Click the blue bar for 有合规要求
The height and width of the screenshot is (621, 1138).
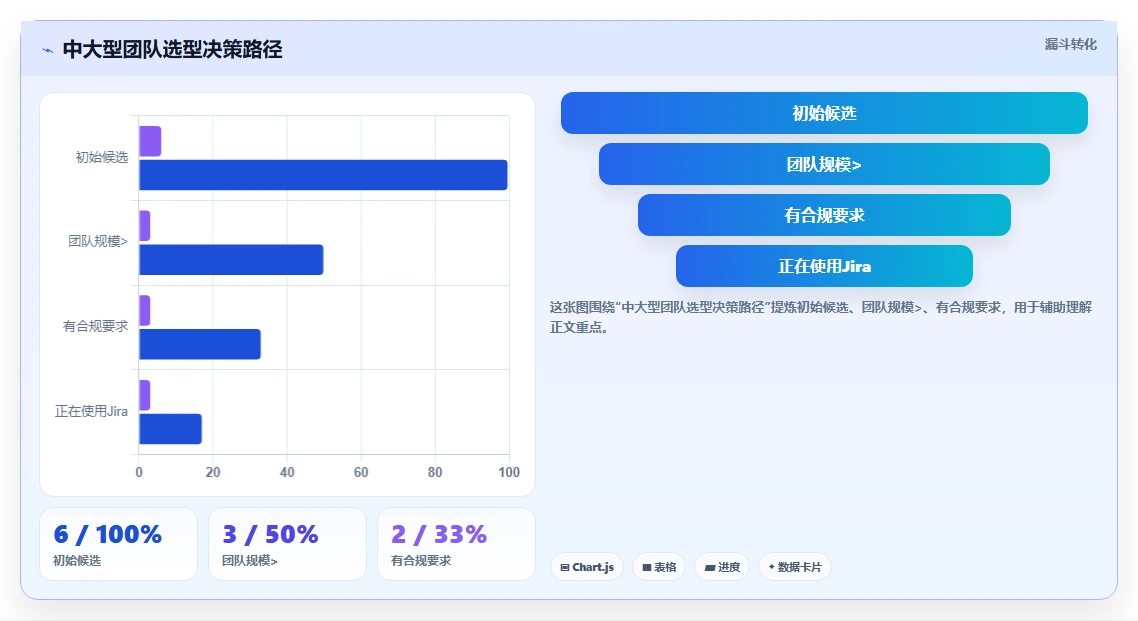(x=200, y=344)
